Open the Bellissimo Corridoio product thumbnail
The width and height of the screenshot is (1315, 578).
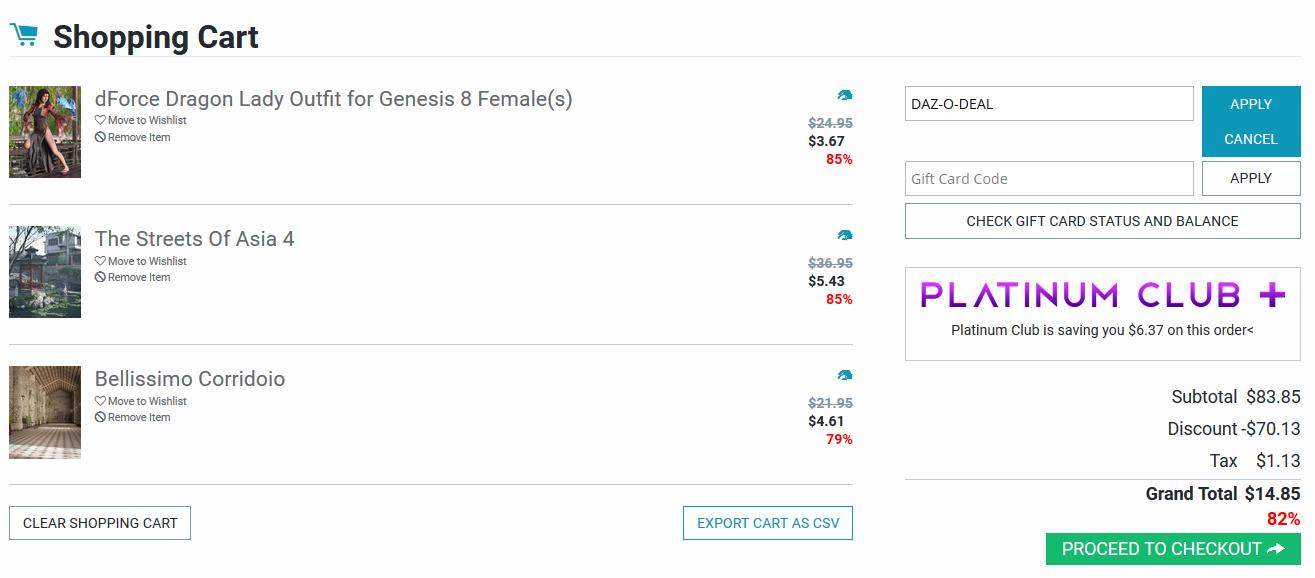[45, 412]
